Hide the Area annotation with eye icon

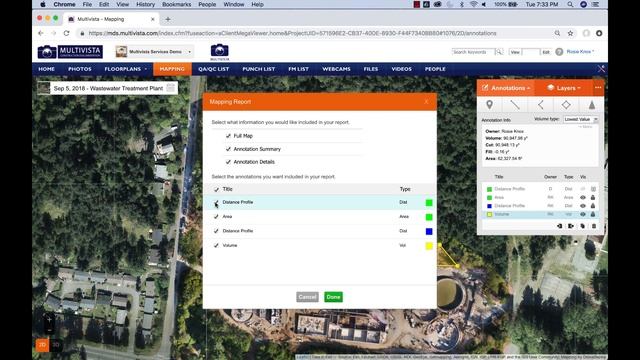[583, 198]
